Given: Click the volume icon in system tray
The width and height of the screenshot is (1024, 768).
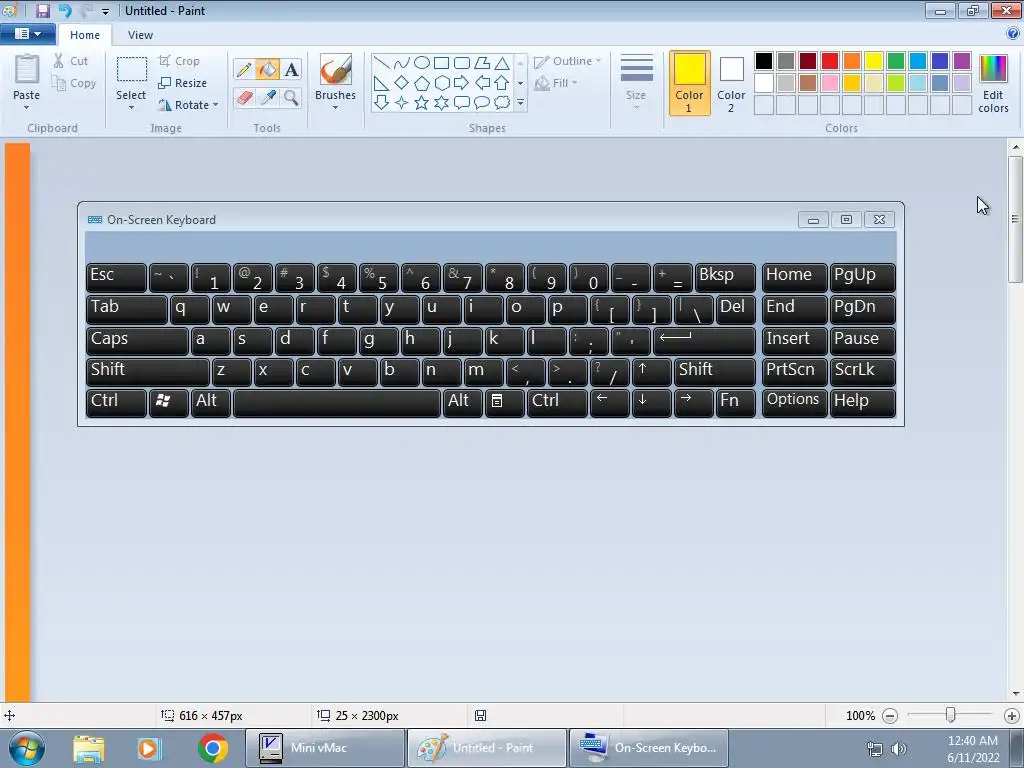Looking at the screenshot, I should point(899,748).
